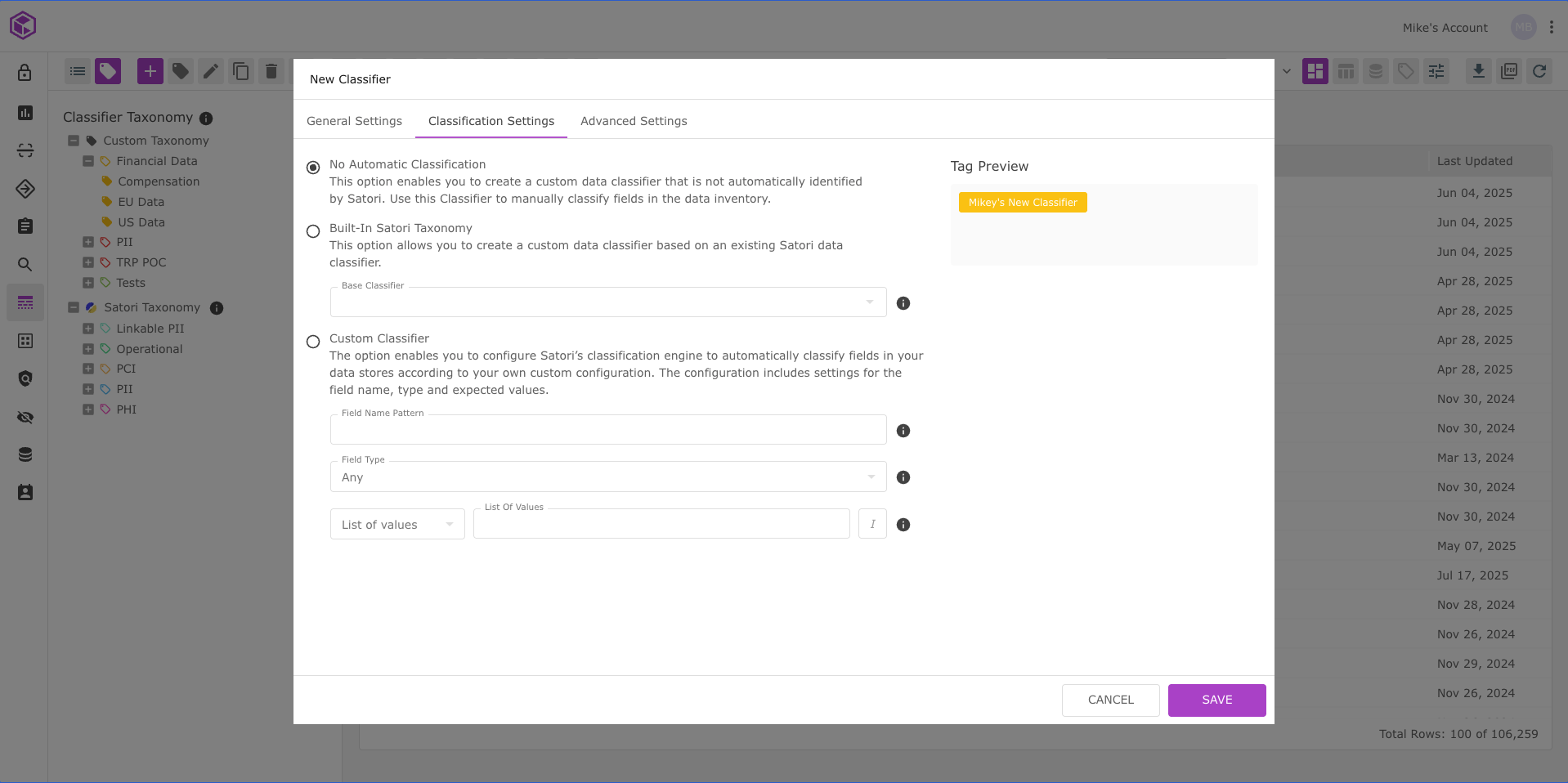Click the download icon in top toolbar
This screenshot has width=1568, height=783.
(x=1478, y=72)
